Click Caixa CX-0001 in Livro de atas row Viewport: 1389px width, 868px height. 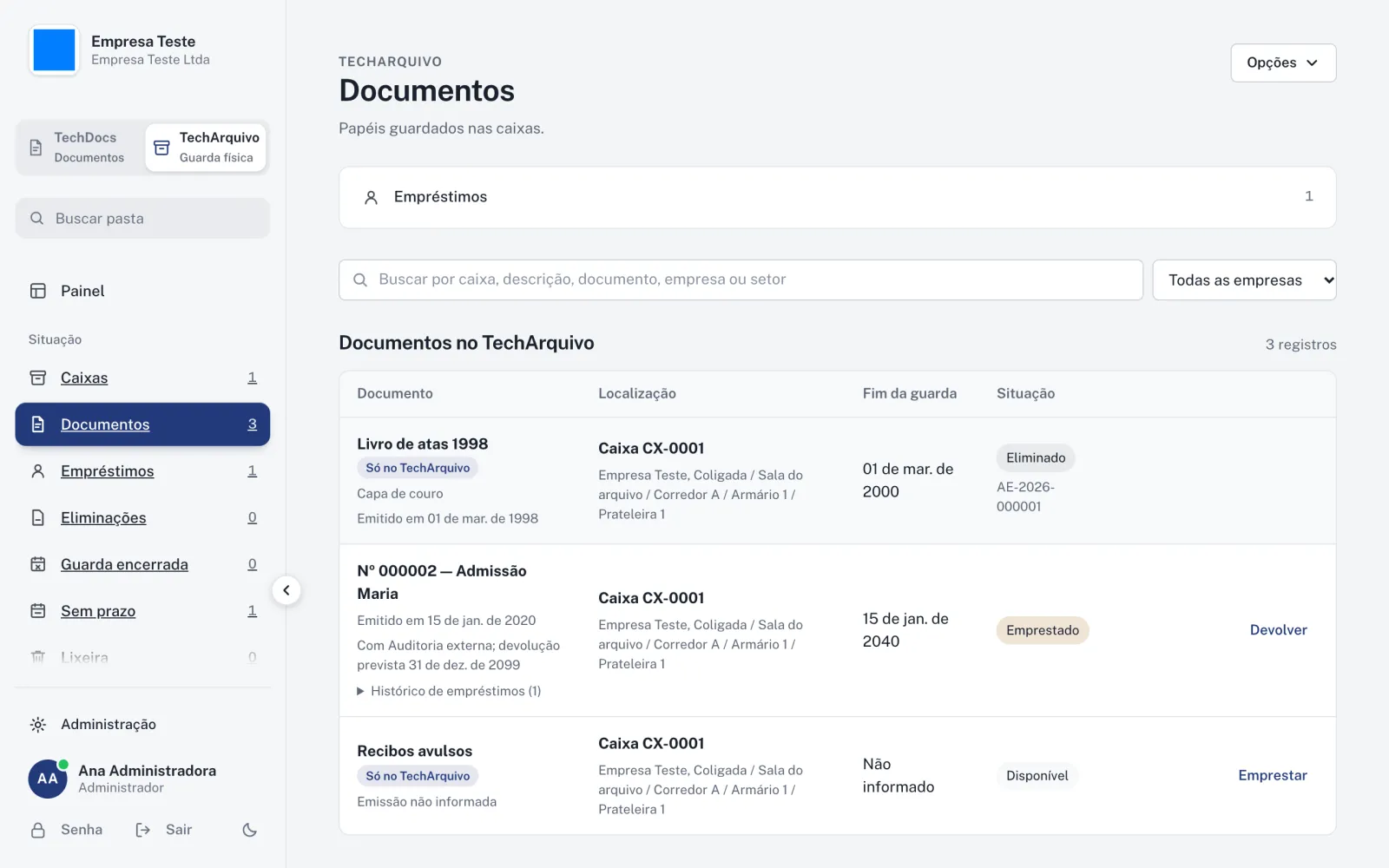(651, 448)
